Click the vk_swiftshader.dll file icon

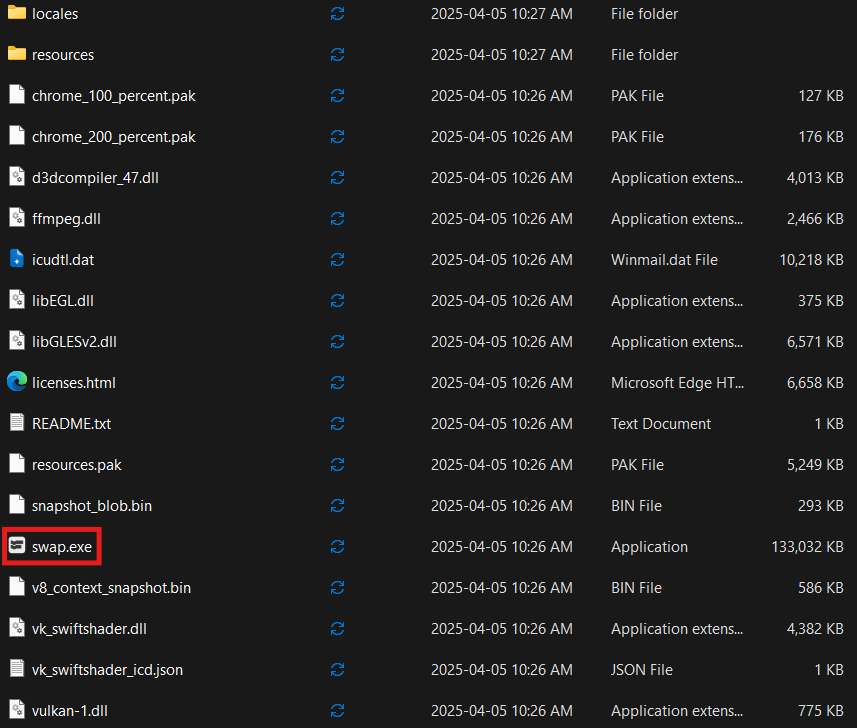17,627
